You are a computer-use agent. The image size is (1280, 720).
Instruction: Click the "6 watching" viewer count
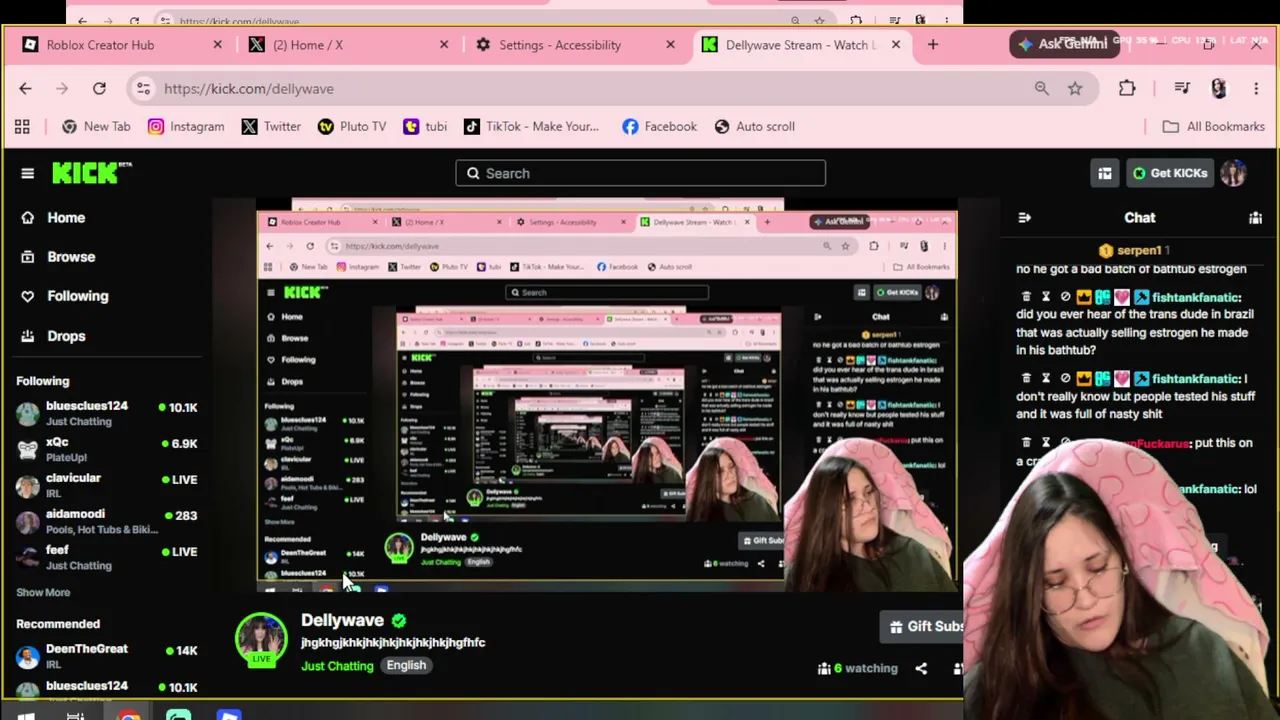pyautogui.click(x=858, y=668)
